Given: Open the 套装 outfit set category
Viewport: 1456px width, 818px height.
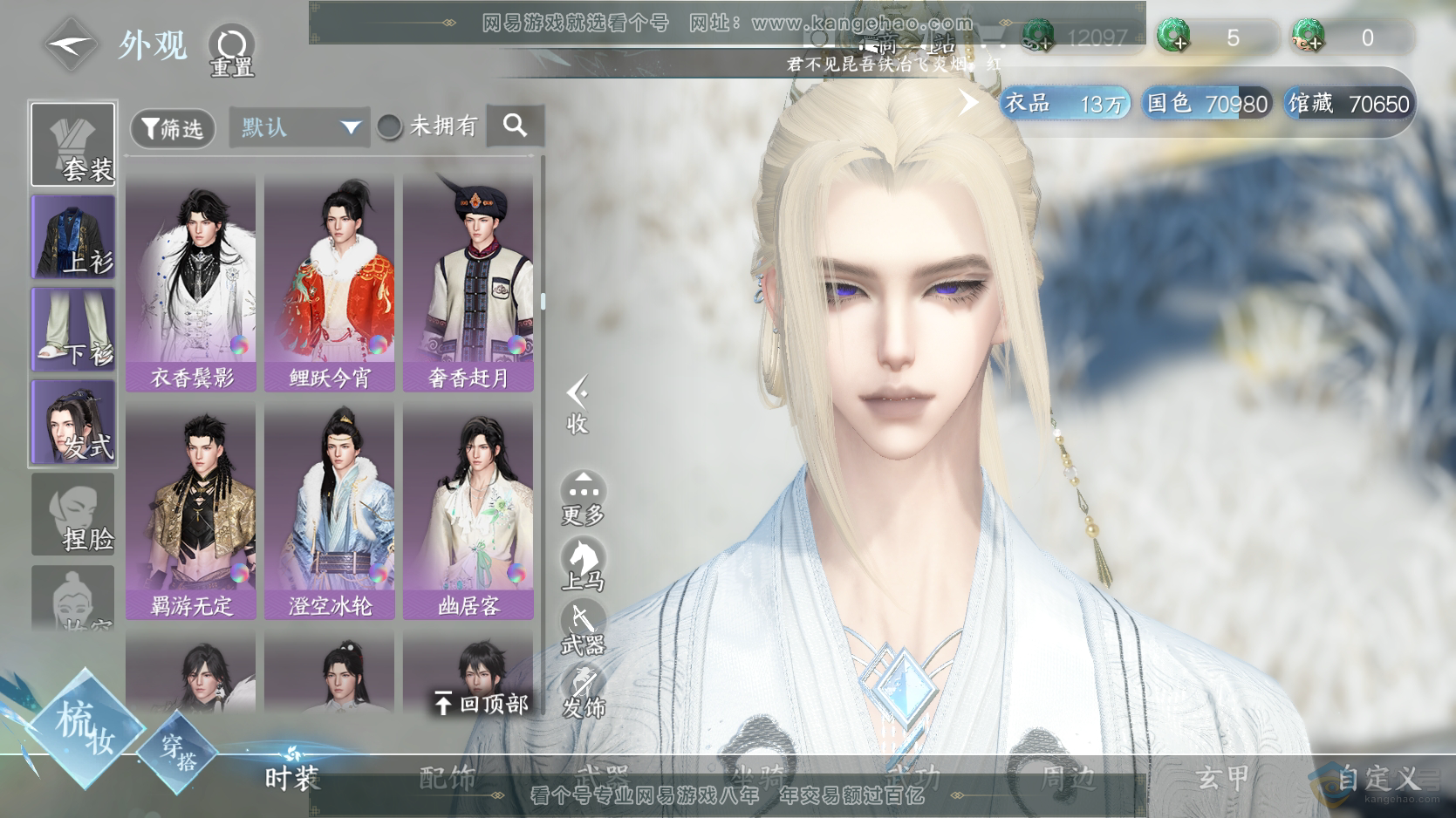Looking at the screenshot, I should [73, 144].
